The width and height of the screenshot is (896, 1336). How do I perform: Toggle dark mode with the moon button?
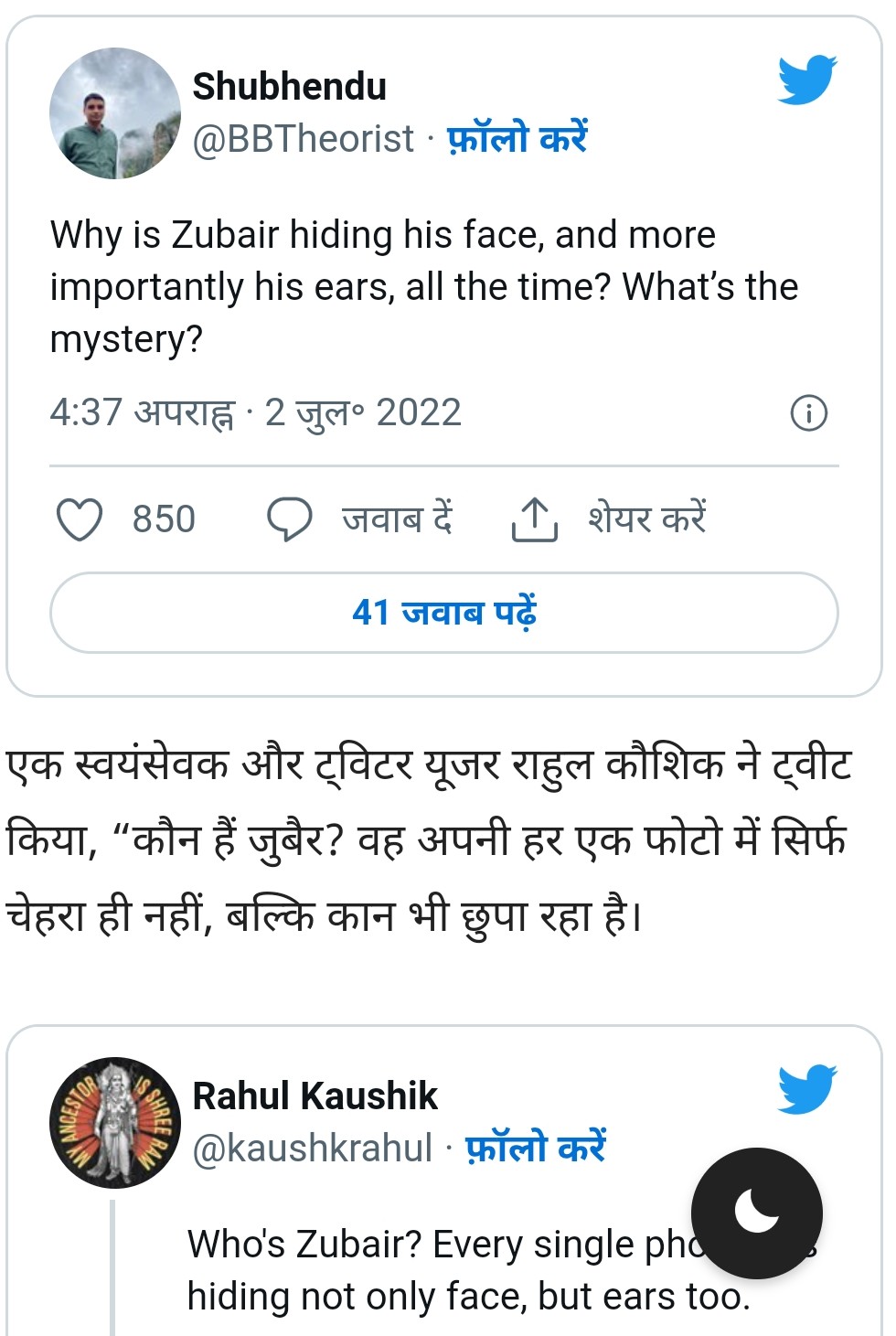[x=757, y=1213]
